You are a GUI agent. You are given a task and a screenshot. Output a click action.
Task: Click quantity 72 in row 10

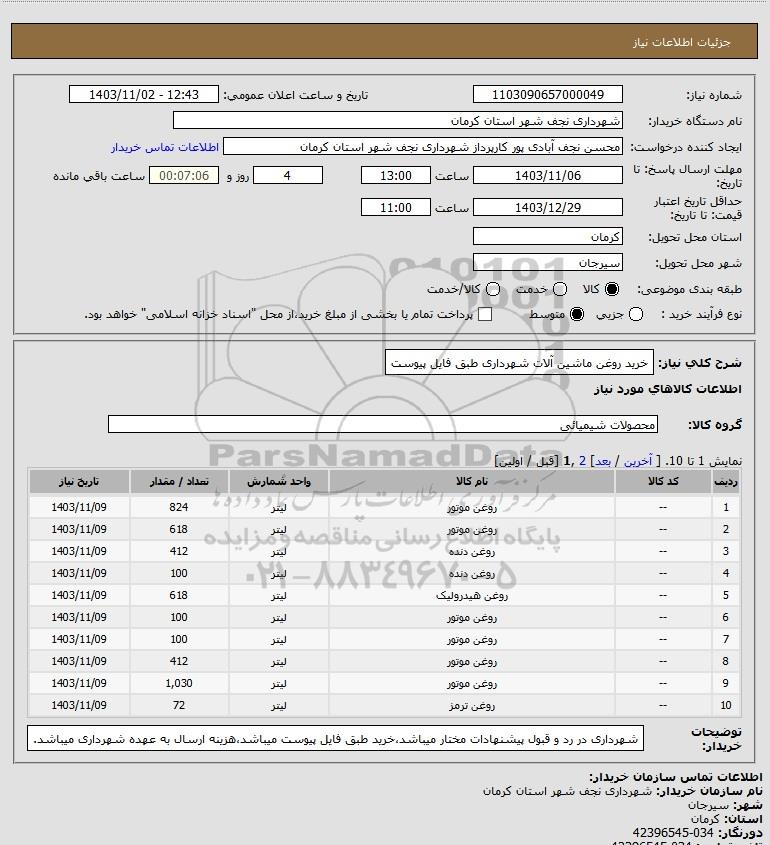179,705
